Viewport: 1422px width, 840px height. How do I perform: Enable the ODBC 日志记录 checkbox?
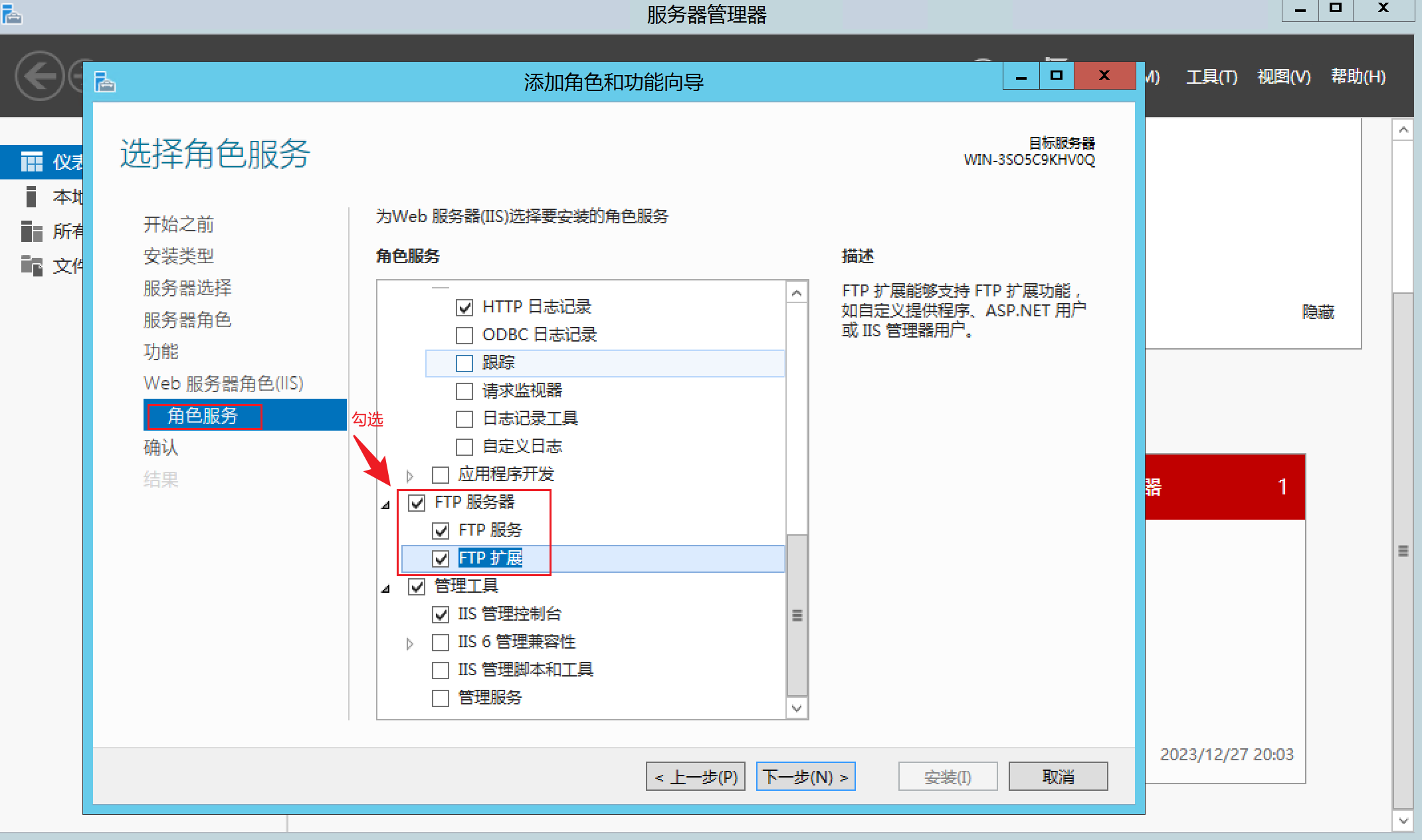point(464,335)
